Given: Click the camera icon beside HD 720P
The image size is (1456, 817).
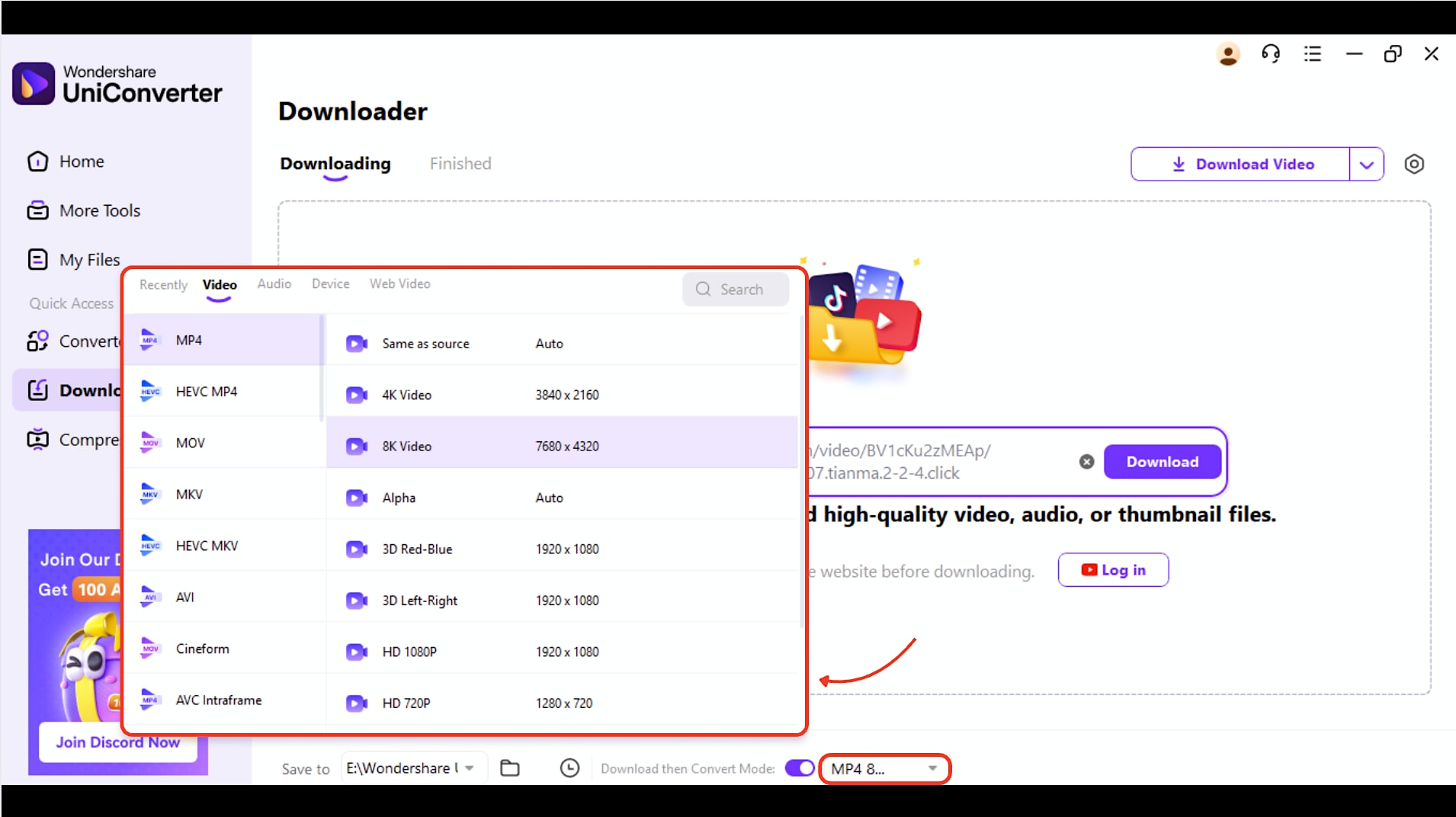Looking at the screenshot, I should click(x=357, y=703).
